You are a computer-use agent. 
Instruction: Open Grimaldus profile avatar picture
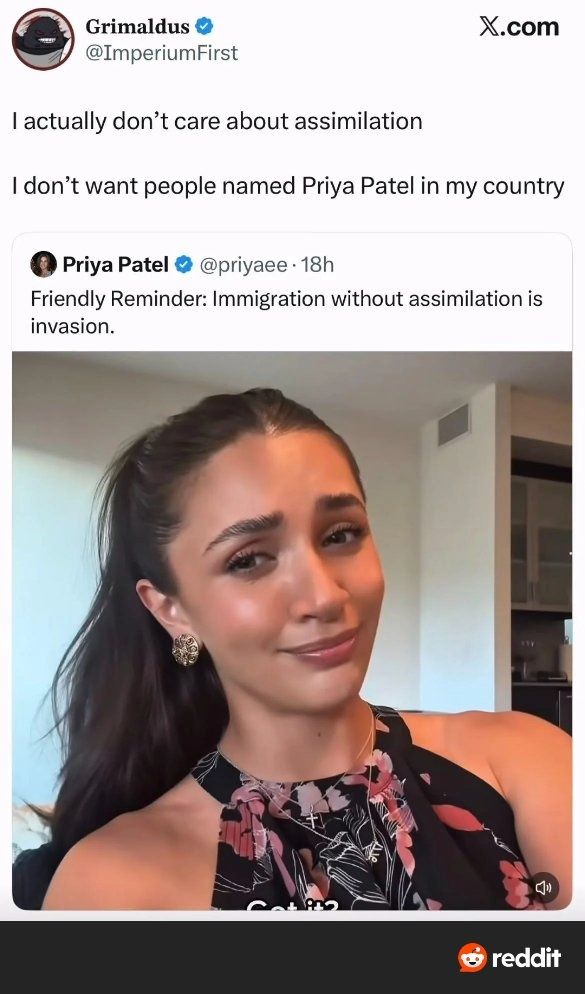click(43, 39)
